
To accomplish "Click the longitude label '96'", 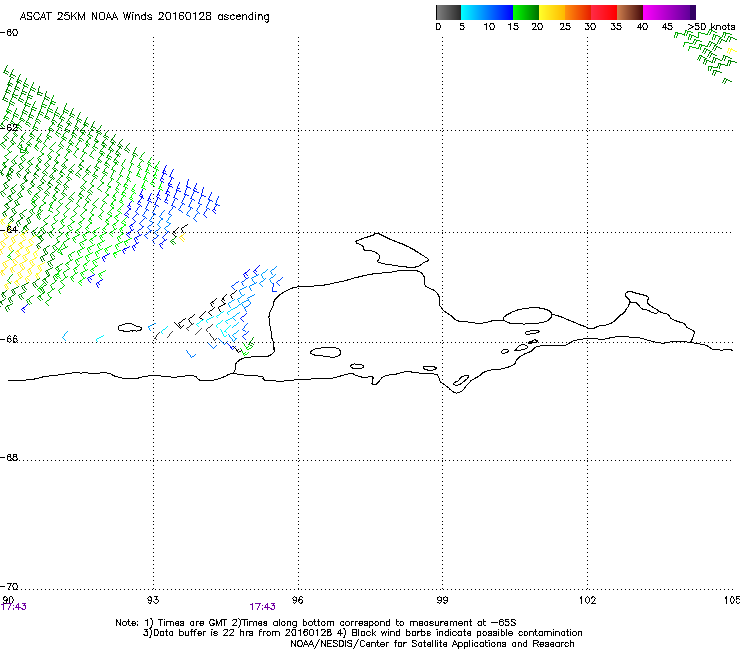I will click(x=298, y=600).
